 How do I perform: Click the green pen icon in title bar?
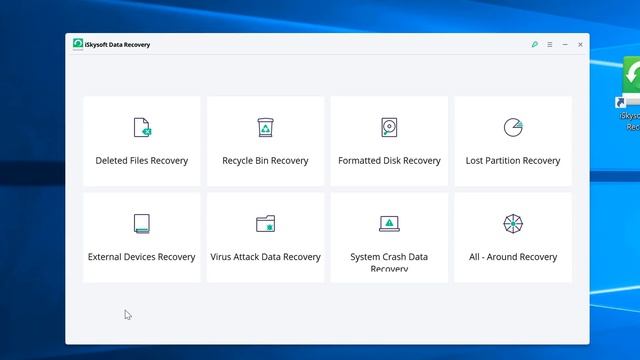tap(535, 44)
